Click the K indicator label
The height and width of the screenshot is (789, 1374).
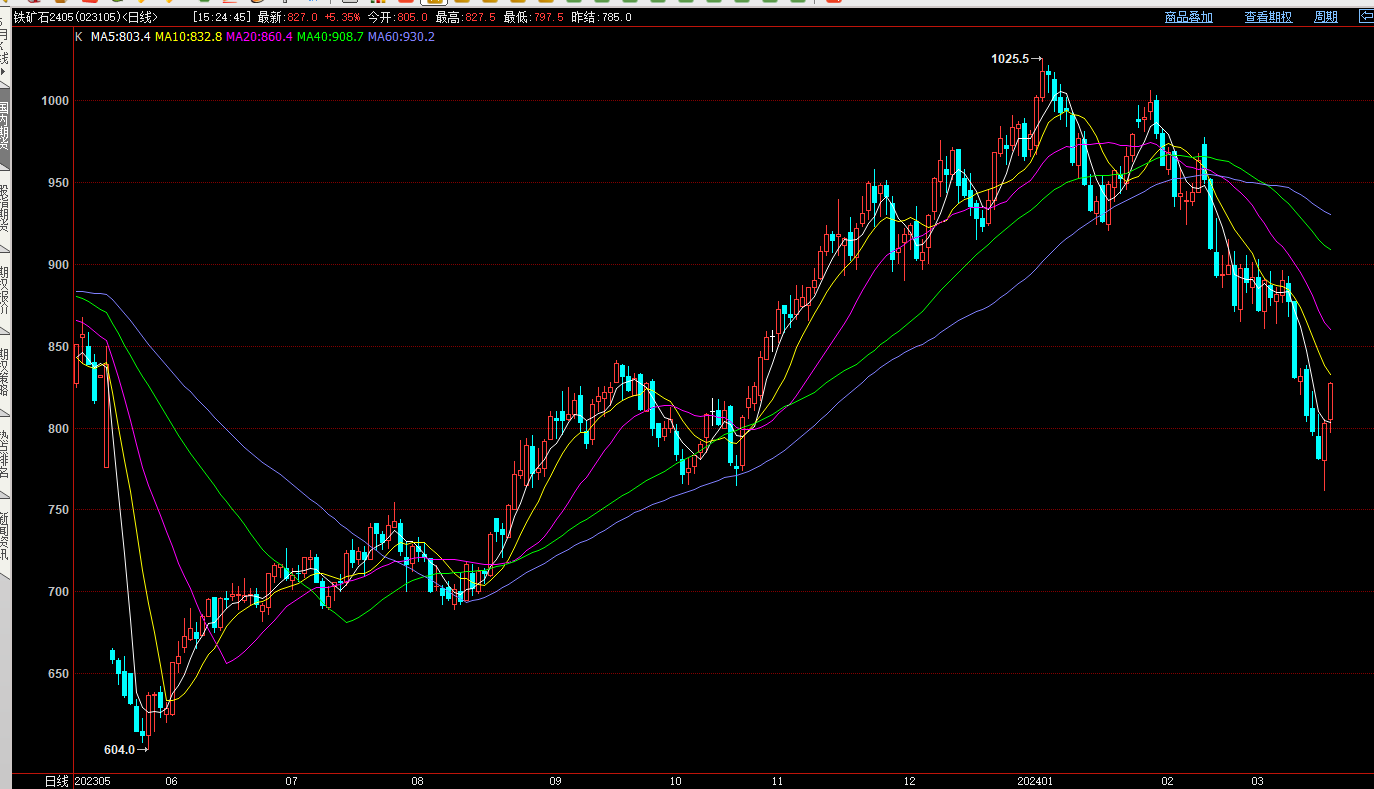pyautogui.click(x=79, y=37)
